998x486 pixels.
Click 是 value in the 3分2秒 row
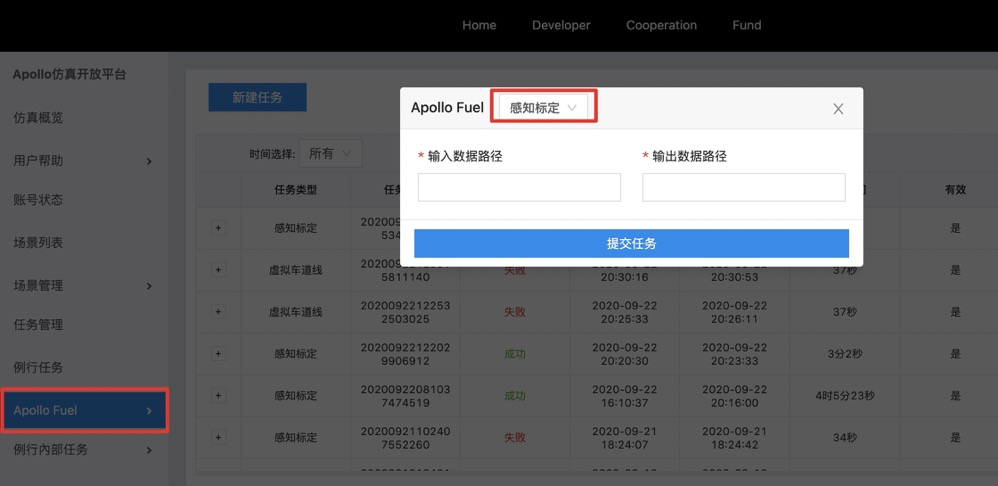(x=955, y=354)
